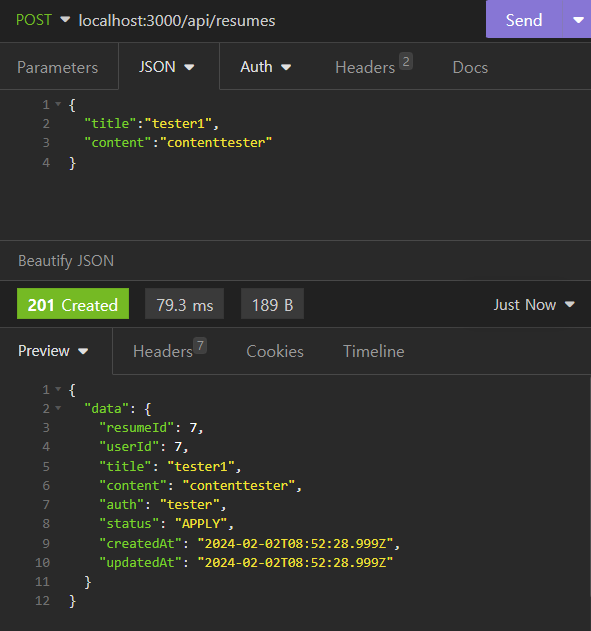The image size is (591, 631).
Task: Click the request body closing brace on line 4
Action: pyautogui.click(x=72, y=163)
